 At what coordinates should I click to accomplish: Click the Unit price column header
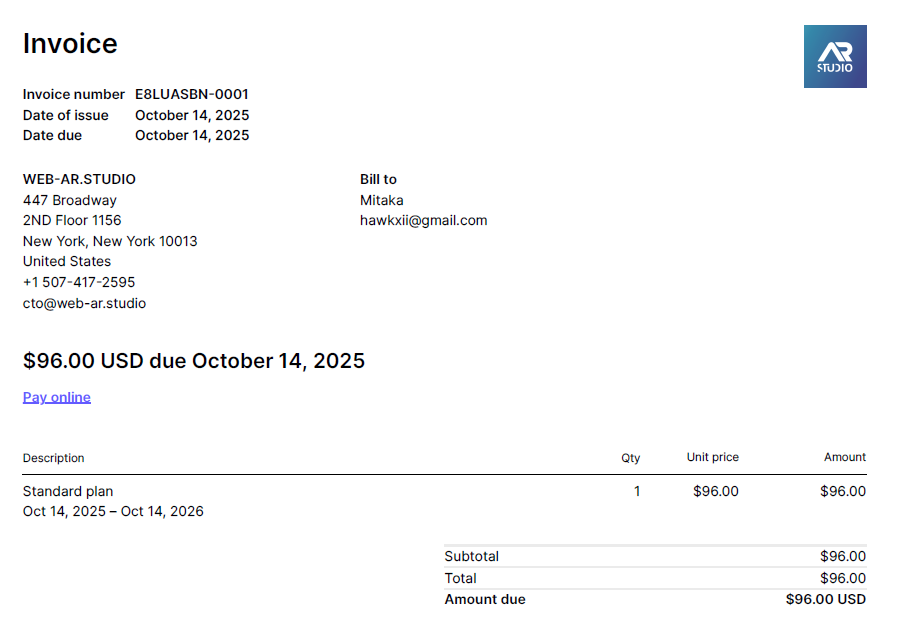click(x=712, y=457)
